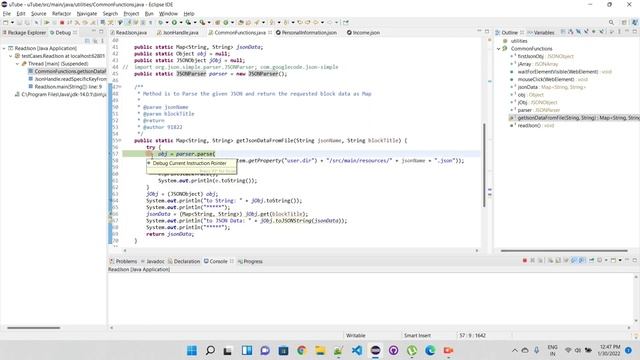Screen dimensions: 640x360
Task: Click the Debug bug launch icon
Action: [x=160, y=22]
